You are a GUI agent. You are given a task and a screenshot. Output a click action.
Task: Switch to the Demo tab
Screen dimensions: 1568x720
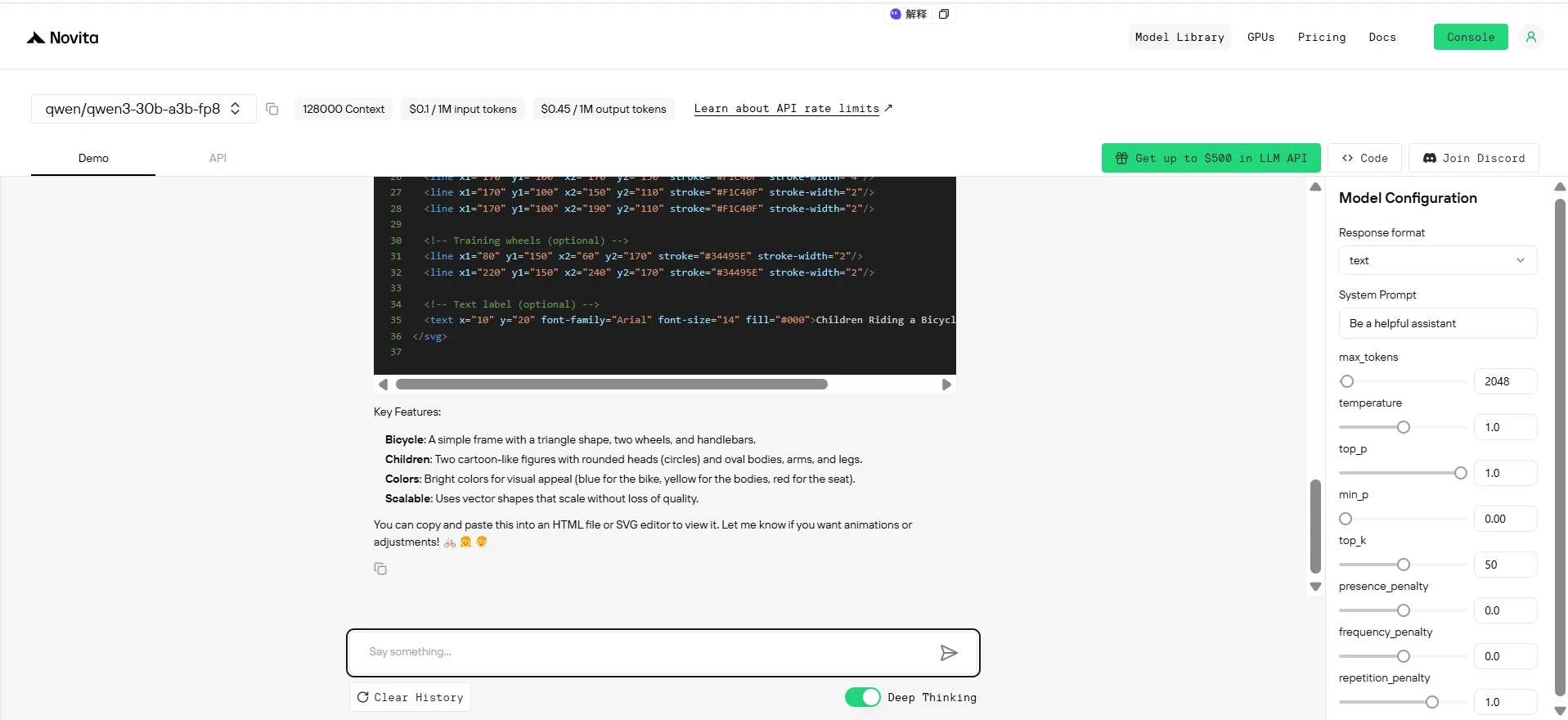tap(93, 158)
